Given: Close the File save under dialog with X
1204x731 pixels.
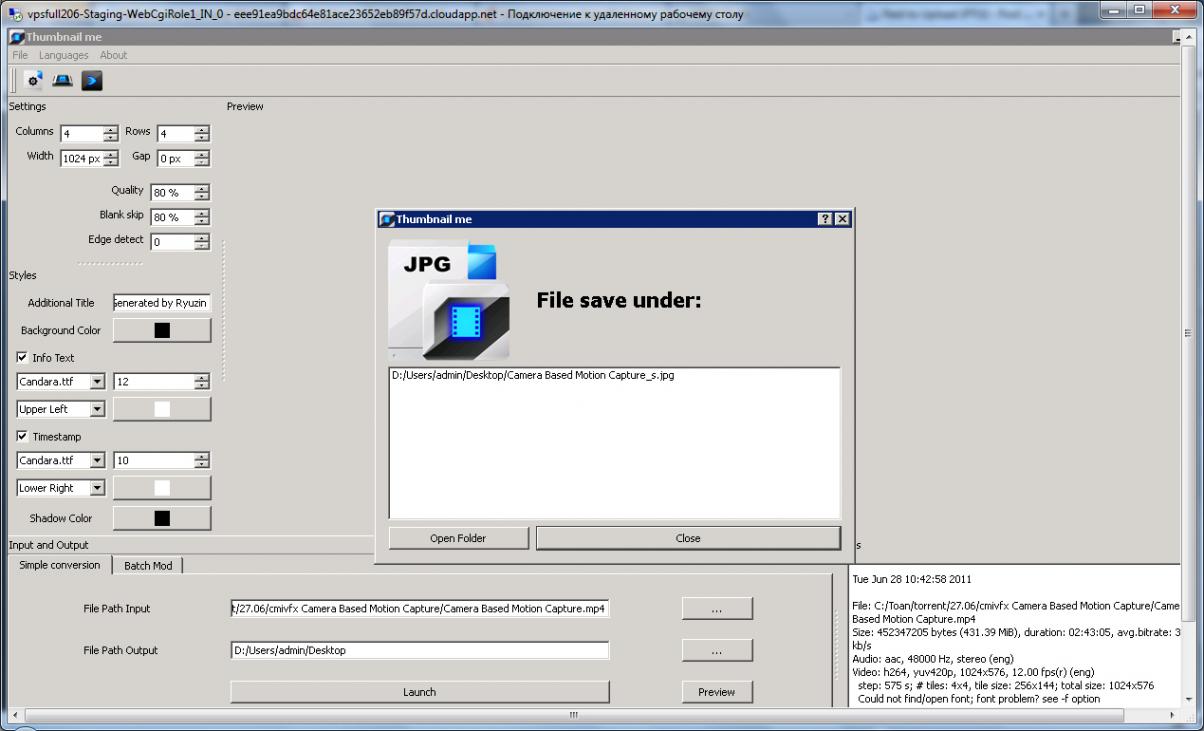Looking at the screenshot, I should [x=842, y=219].
